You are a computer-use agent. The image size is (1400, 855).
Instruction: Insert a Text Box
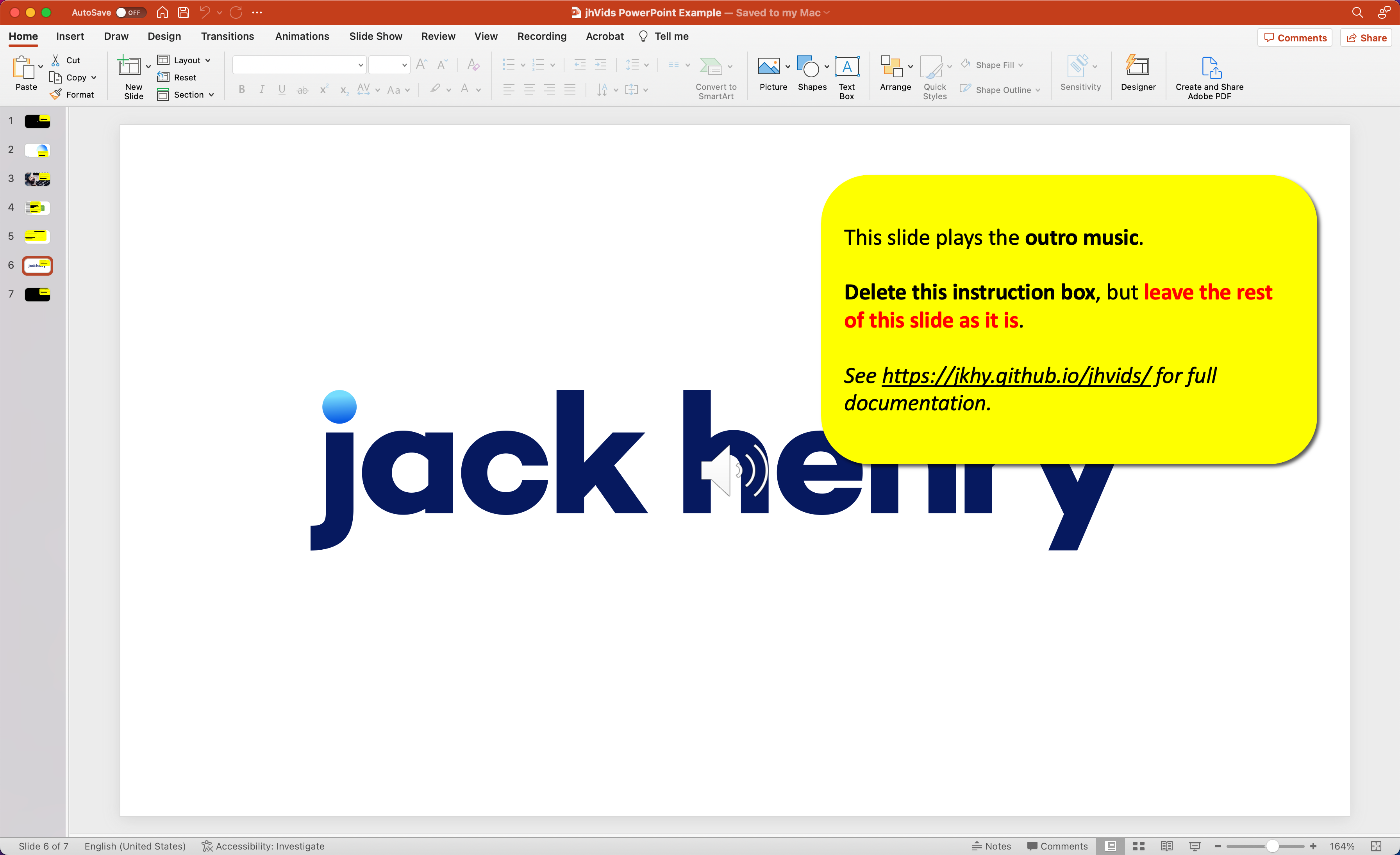(846, 67)
